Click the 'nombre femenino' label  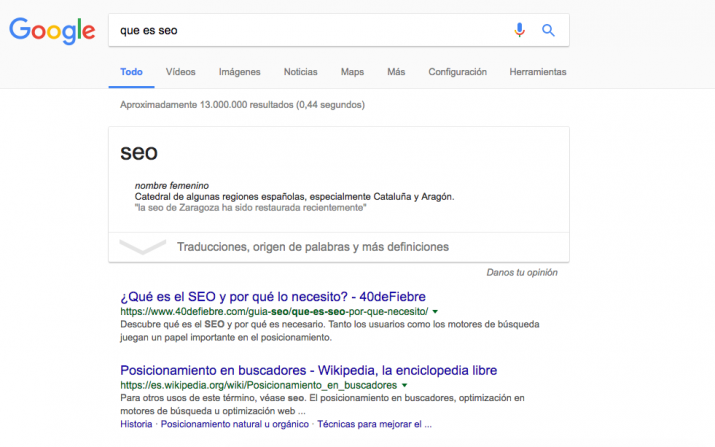(x=171, y=186)
